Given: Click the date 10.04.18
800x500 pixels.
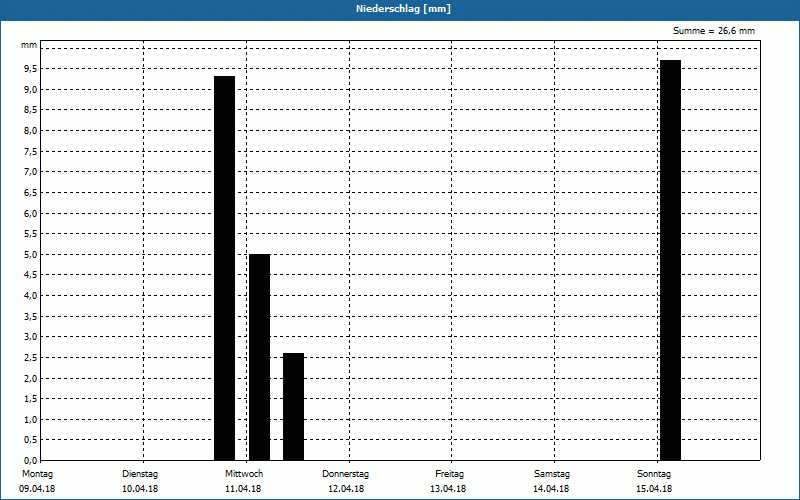Looking at the screenshot, I should pyautogui.click(x=140, y=489).
